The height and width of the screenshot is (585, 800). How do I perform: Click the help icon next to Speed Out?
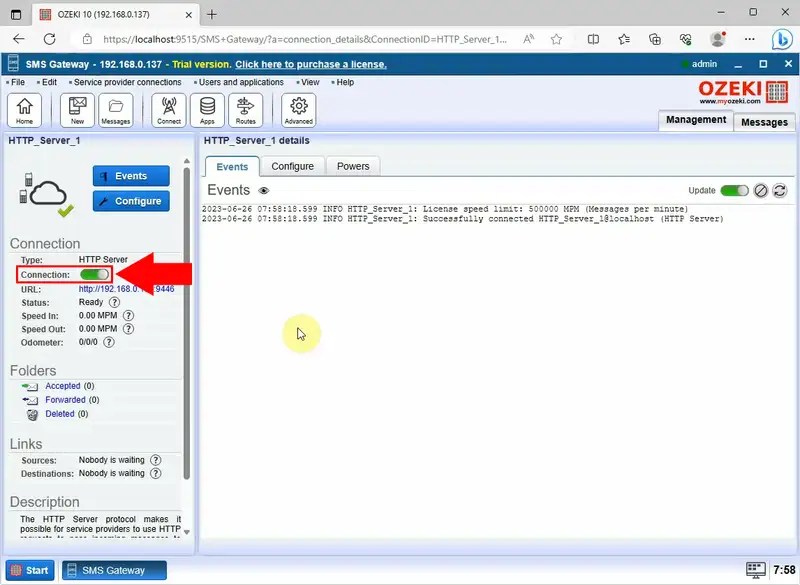[129, 329]
